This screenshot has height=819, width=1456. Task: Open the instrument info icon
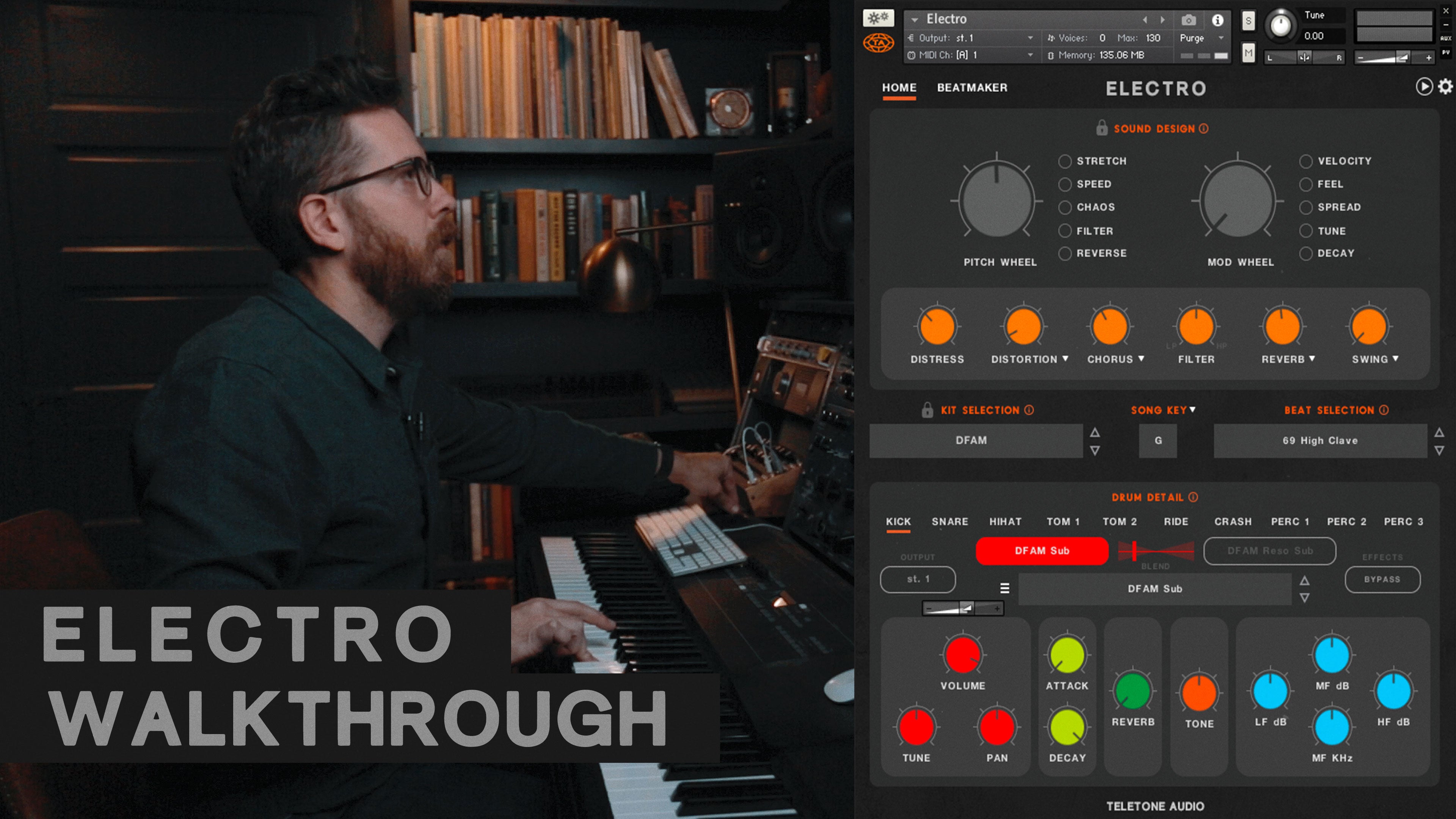pos(1218,20)
